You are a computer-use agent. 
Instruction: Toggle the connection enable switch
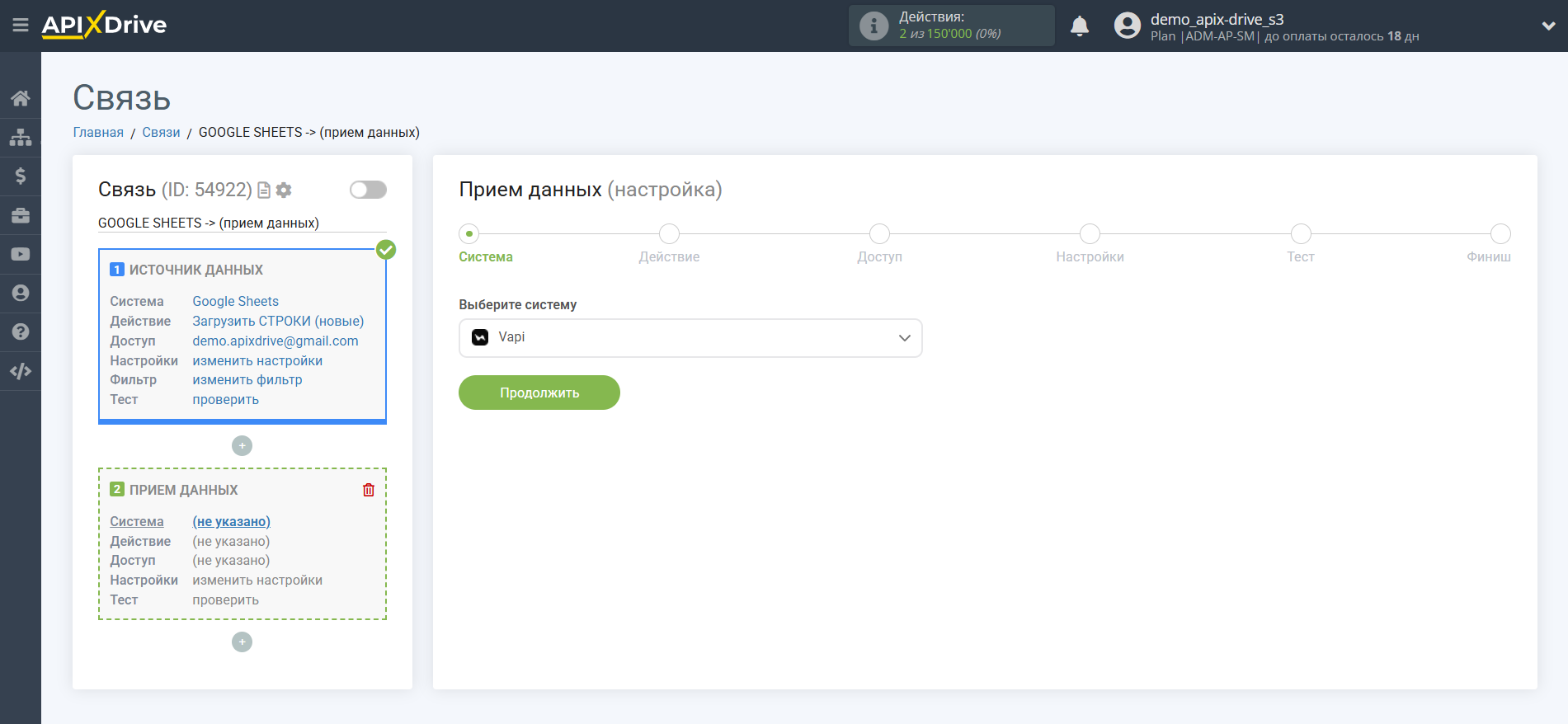pos(368,190)
